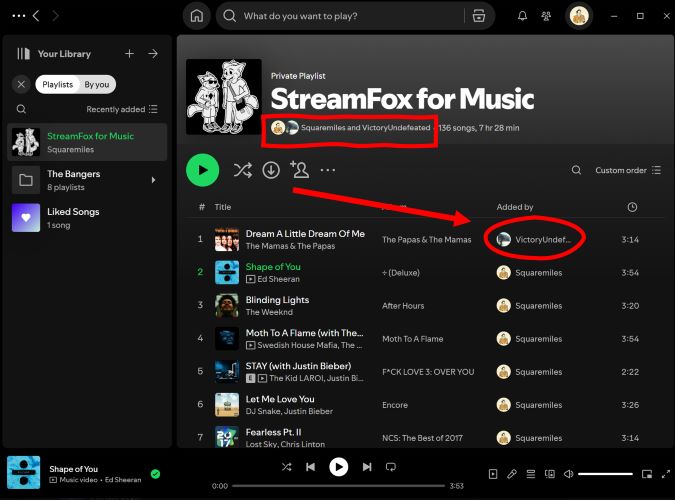Play the playlist with the green button
Image resolution: width=675 pixels, height=500 pixels.
202,170
